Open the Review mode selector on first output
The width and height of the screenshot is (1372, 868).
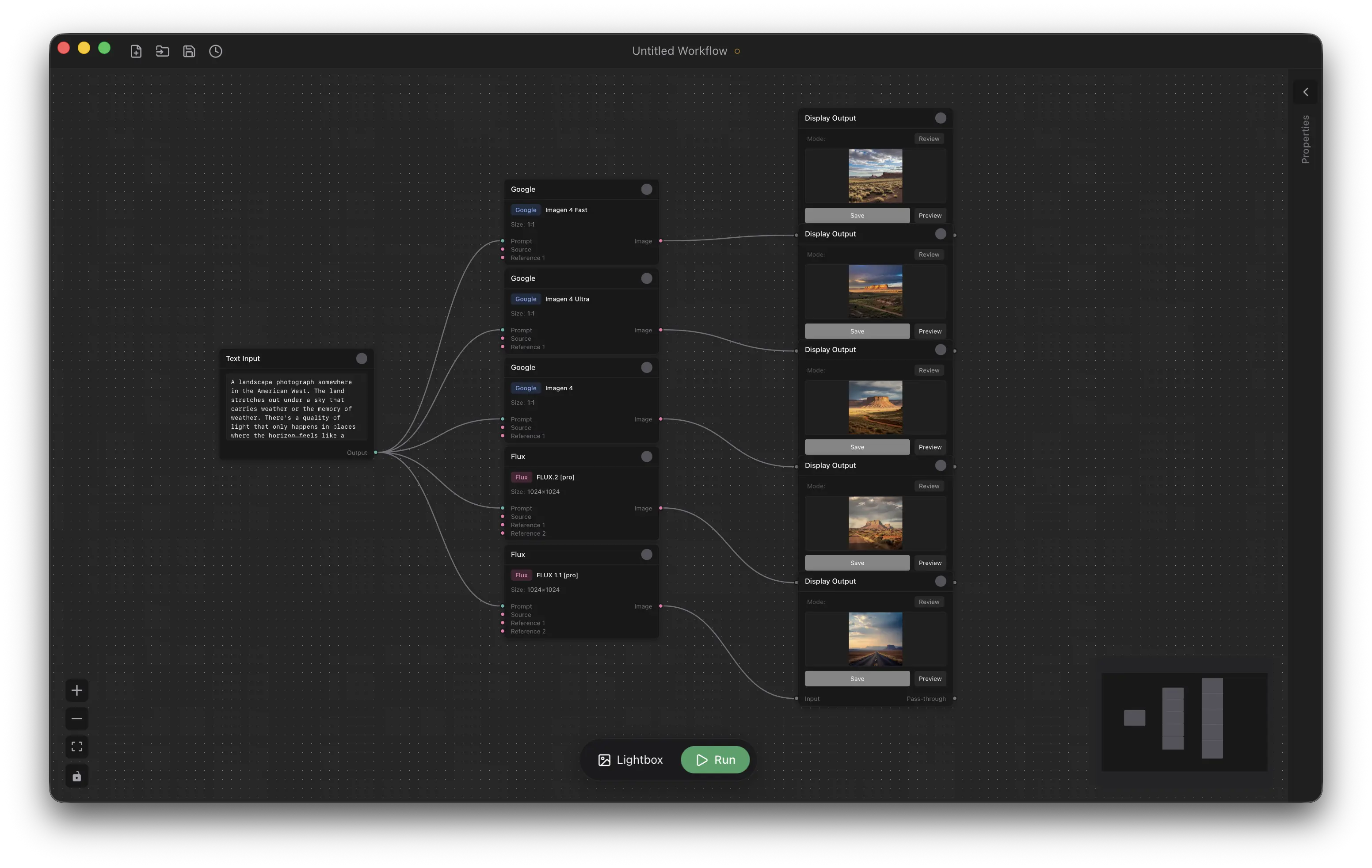[928, 138]
